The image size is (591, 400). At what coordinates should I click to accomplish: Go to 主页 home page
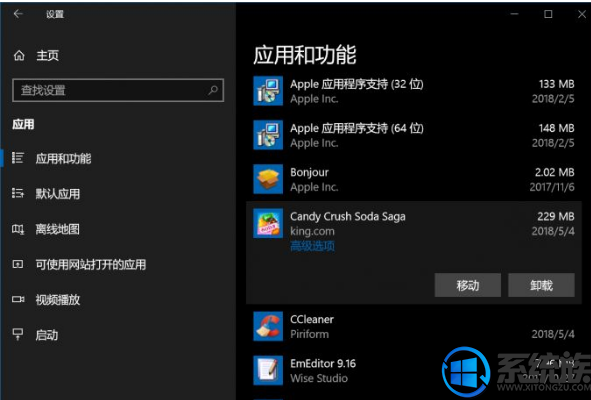(x=47, y=56)
